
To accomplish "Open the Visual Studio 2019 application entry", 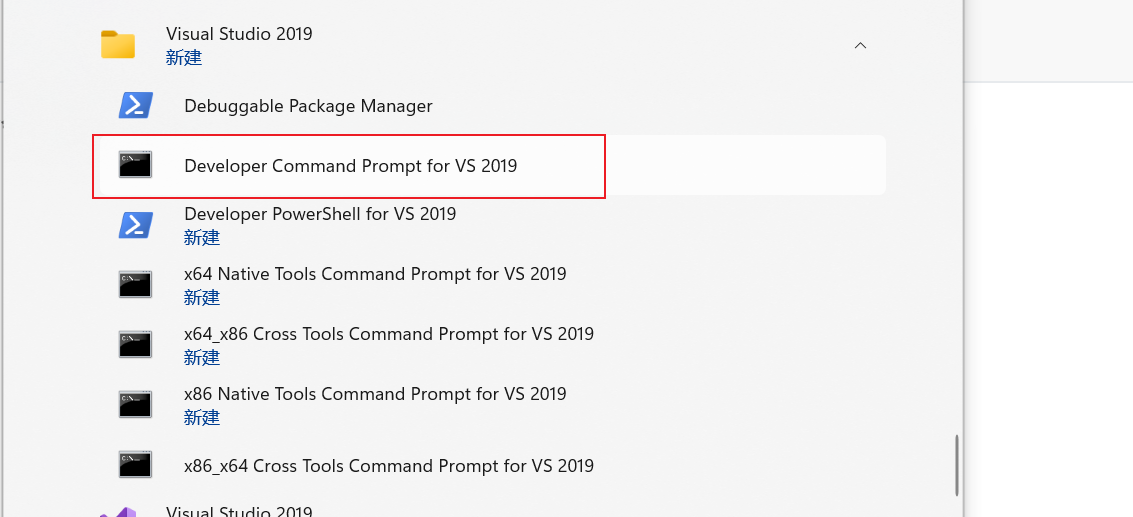I will tap(239, 512).
